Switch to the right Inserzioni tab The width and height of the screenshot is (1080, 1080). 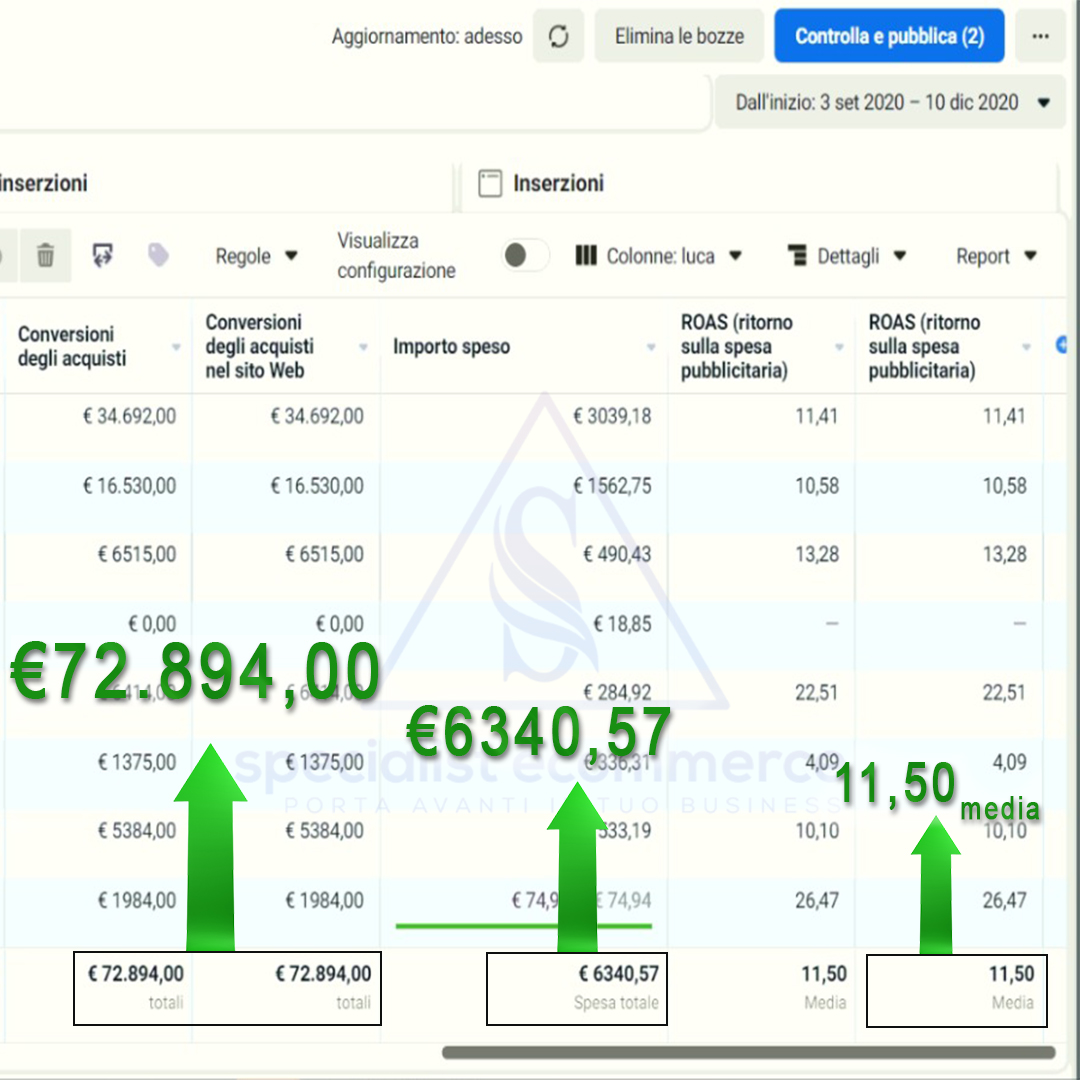pos(558,184)
